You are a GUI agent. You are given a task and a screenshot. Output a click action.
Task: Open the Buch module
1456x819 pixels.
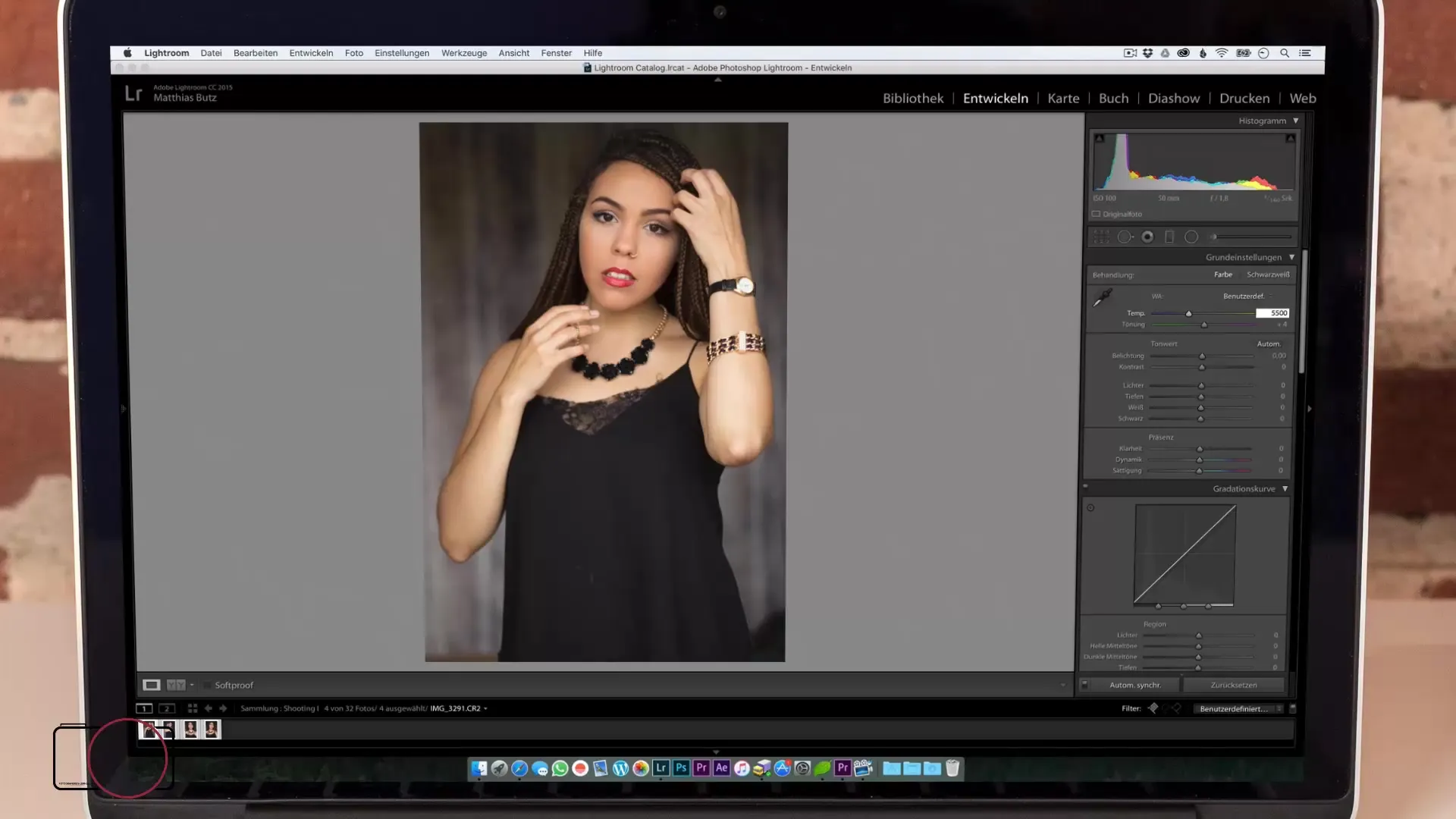point(1113,99)
